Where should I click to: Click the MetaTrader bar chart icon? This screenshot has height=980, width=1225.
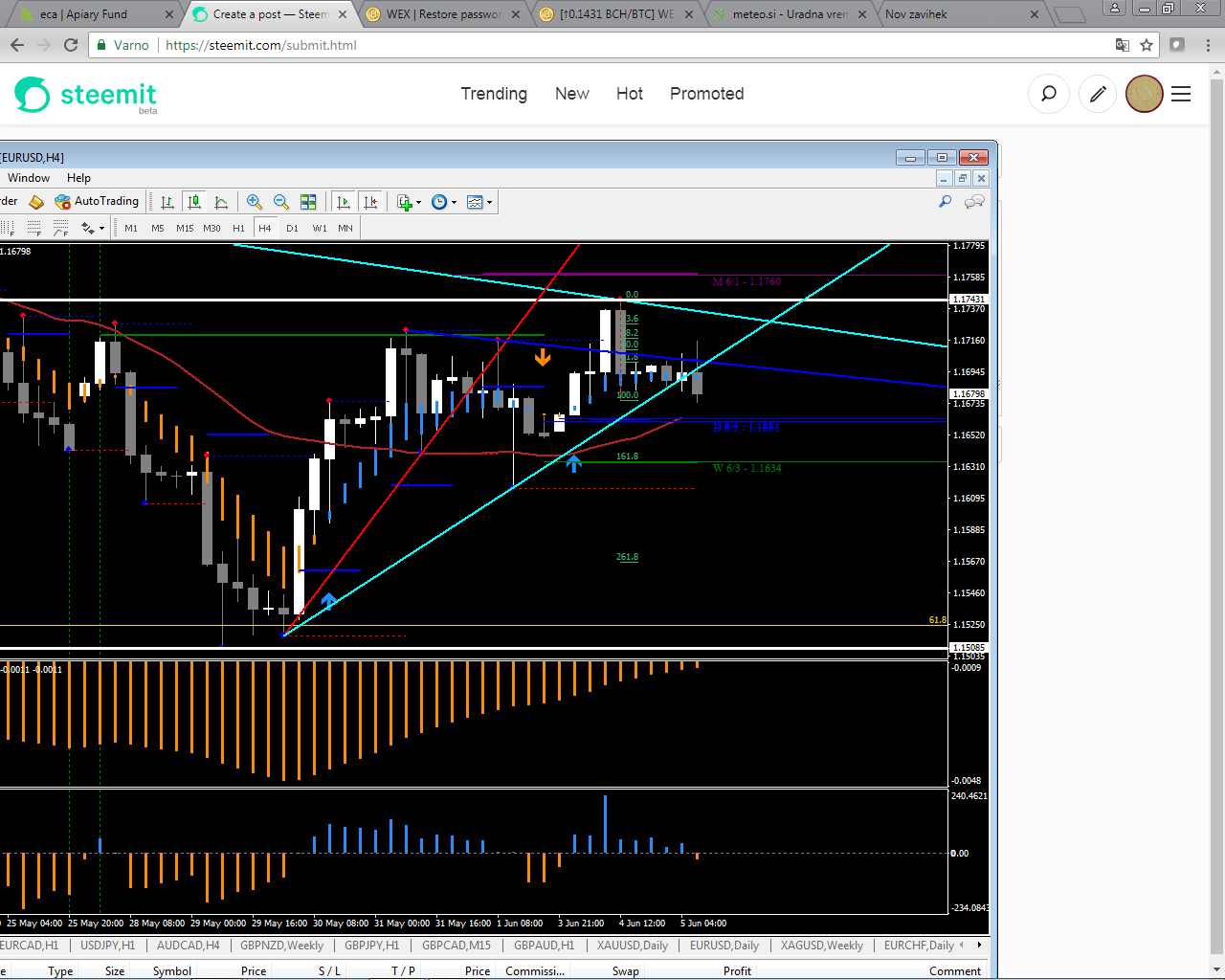167,202
